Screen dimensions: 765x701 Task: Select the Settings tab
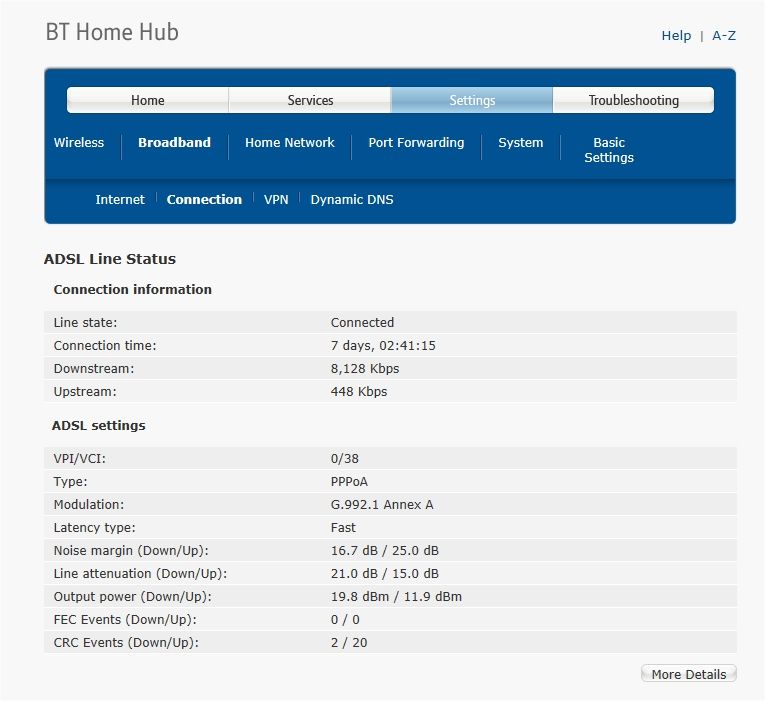click(x=472, y=100)
